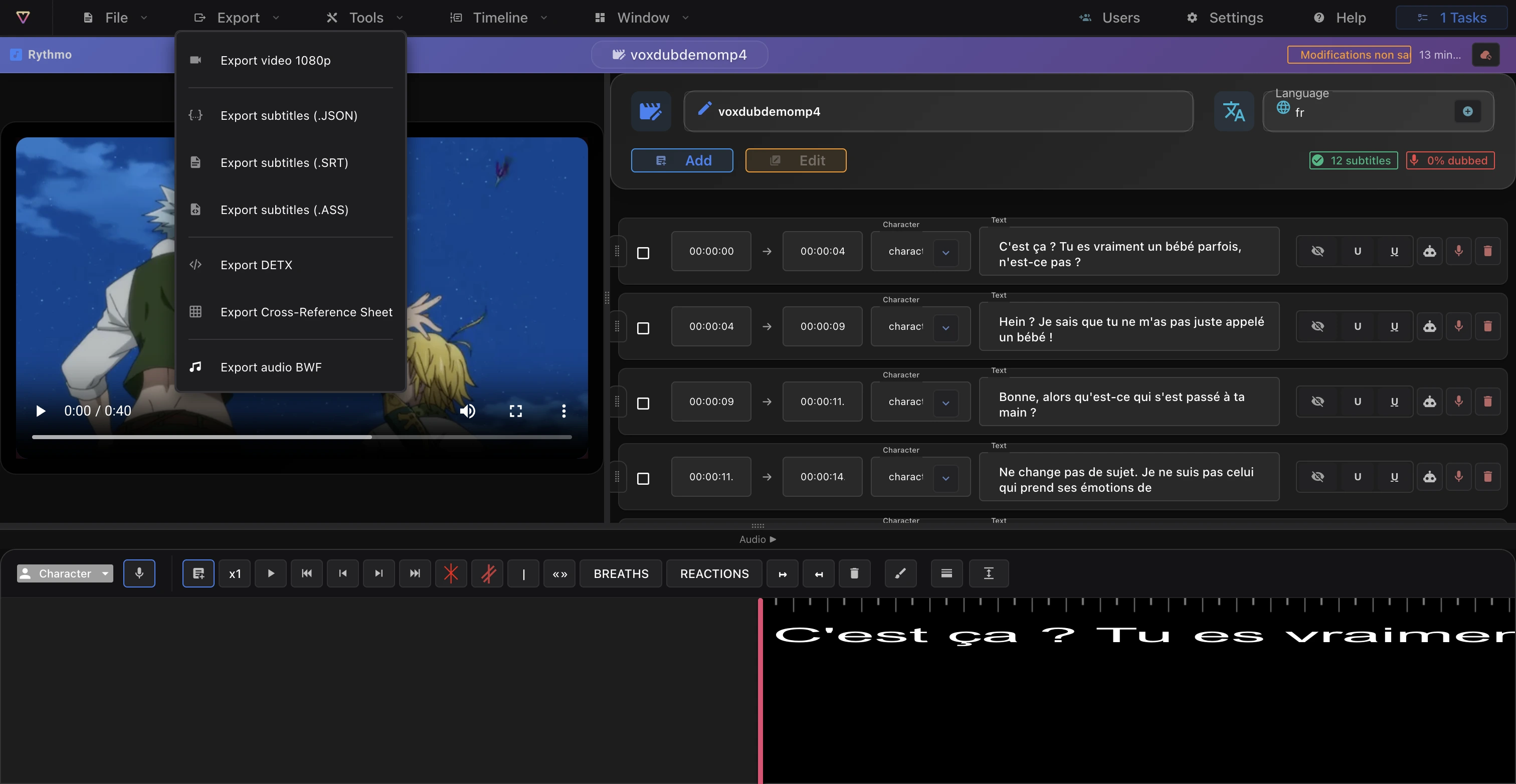Open the Help section
The width and height of the screenshot is (1516, 784).
coord(1340,18)
